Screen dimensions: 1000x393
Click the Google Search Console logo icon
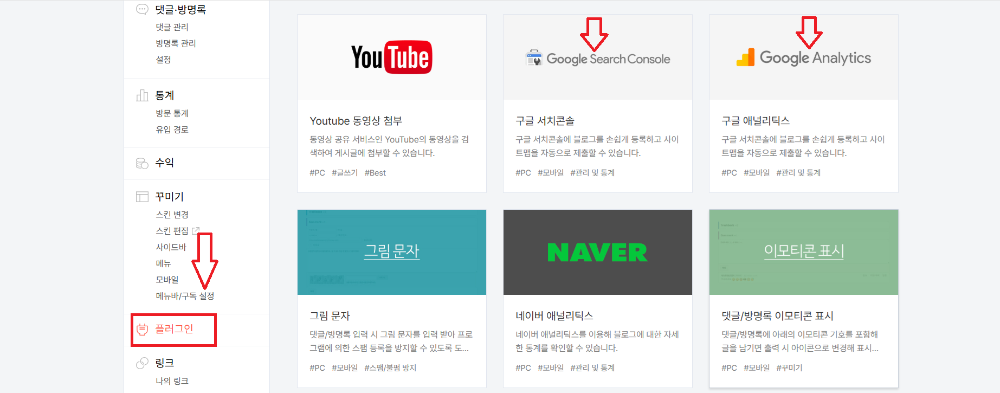click(533, 58)
